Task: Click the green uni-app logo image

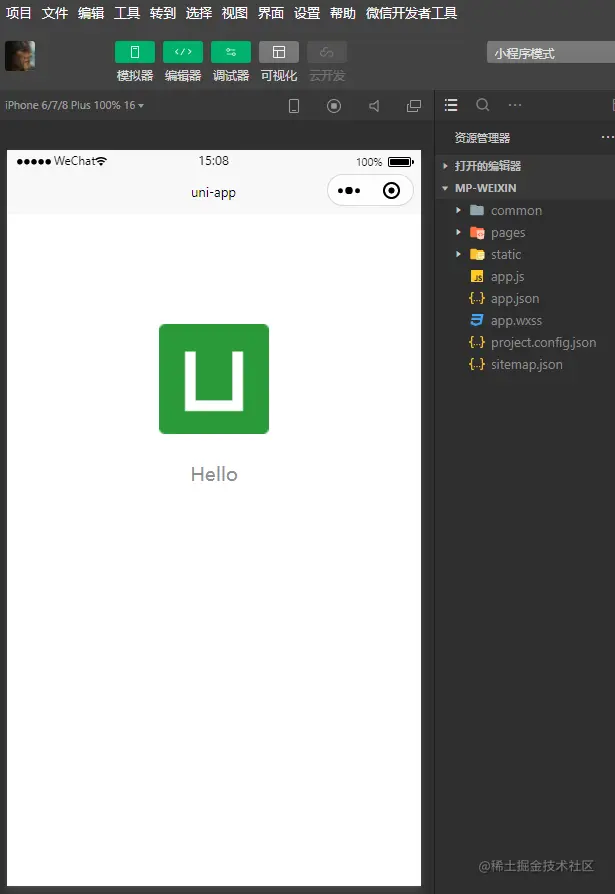Action: (x=214, y=379)
